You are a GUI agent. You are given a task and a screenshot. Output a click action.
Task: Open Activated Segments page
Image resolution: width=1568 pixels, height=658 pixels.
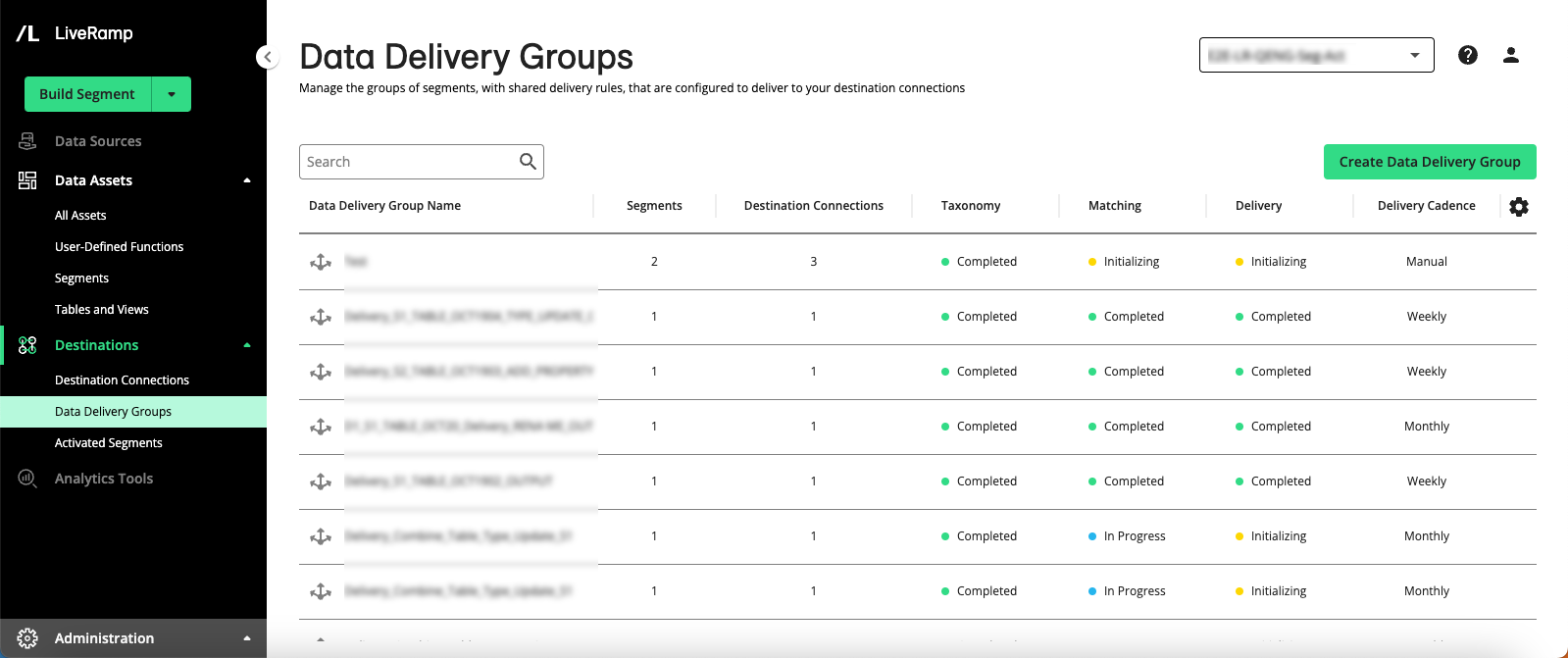point(109,443)
